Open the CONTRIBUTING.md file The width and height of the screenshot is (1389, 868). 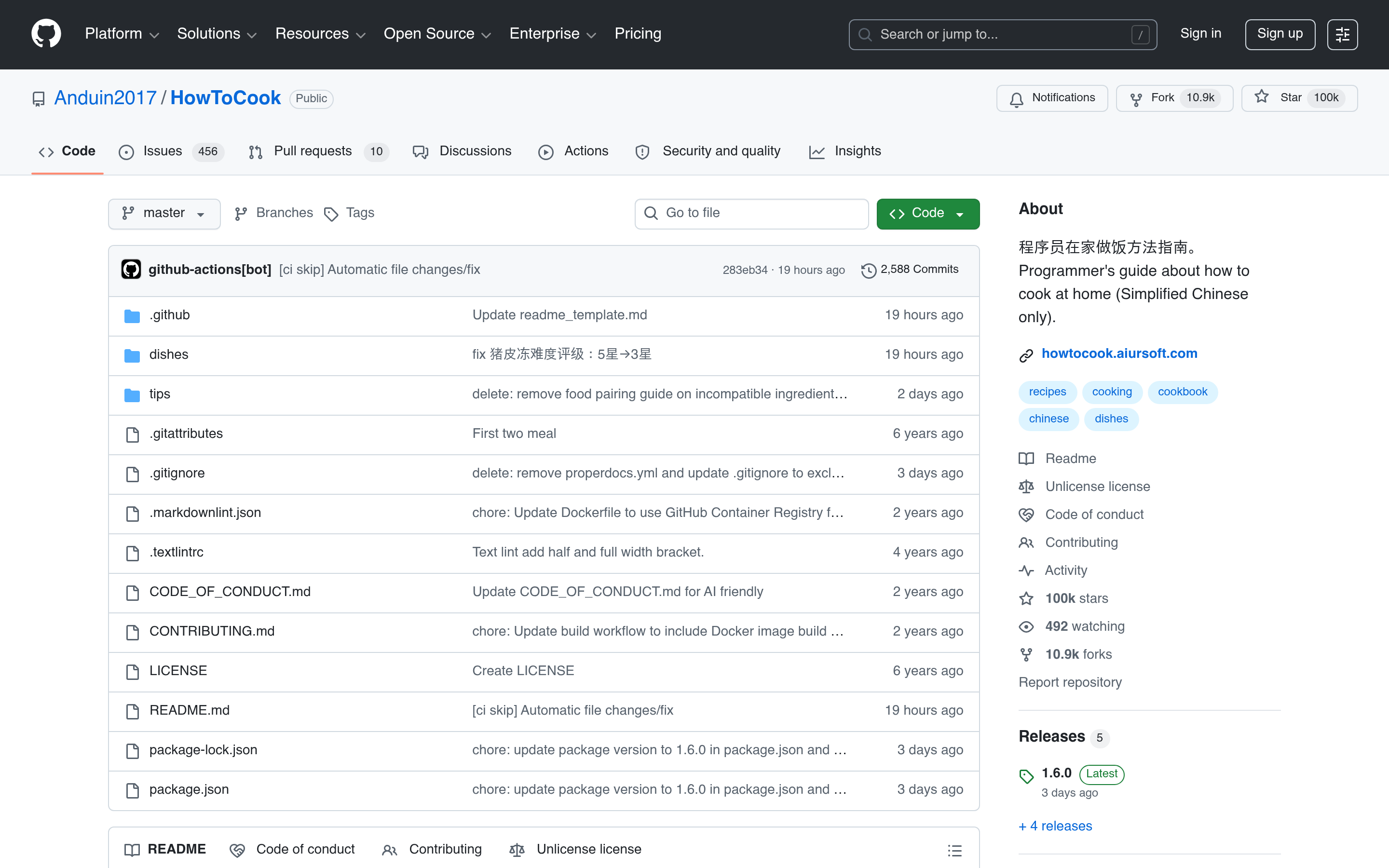[212, 632]
